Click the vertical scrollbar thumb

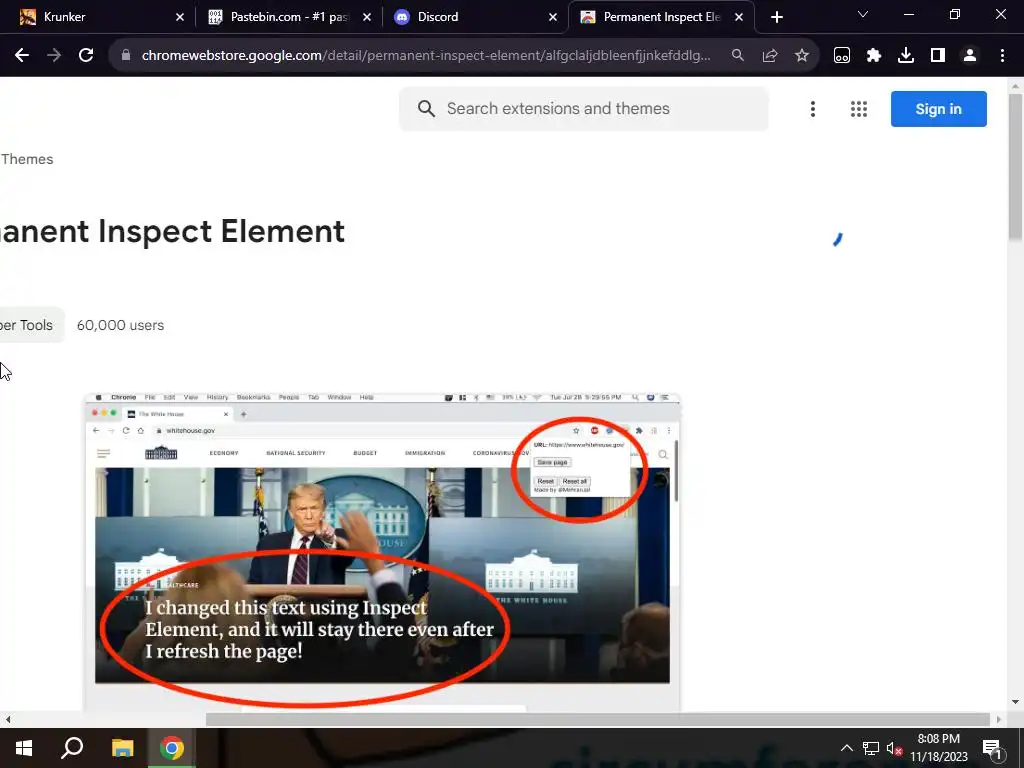1015,167
